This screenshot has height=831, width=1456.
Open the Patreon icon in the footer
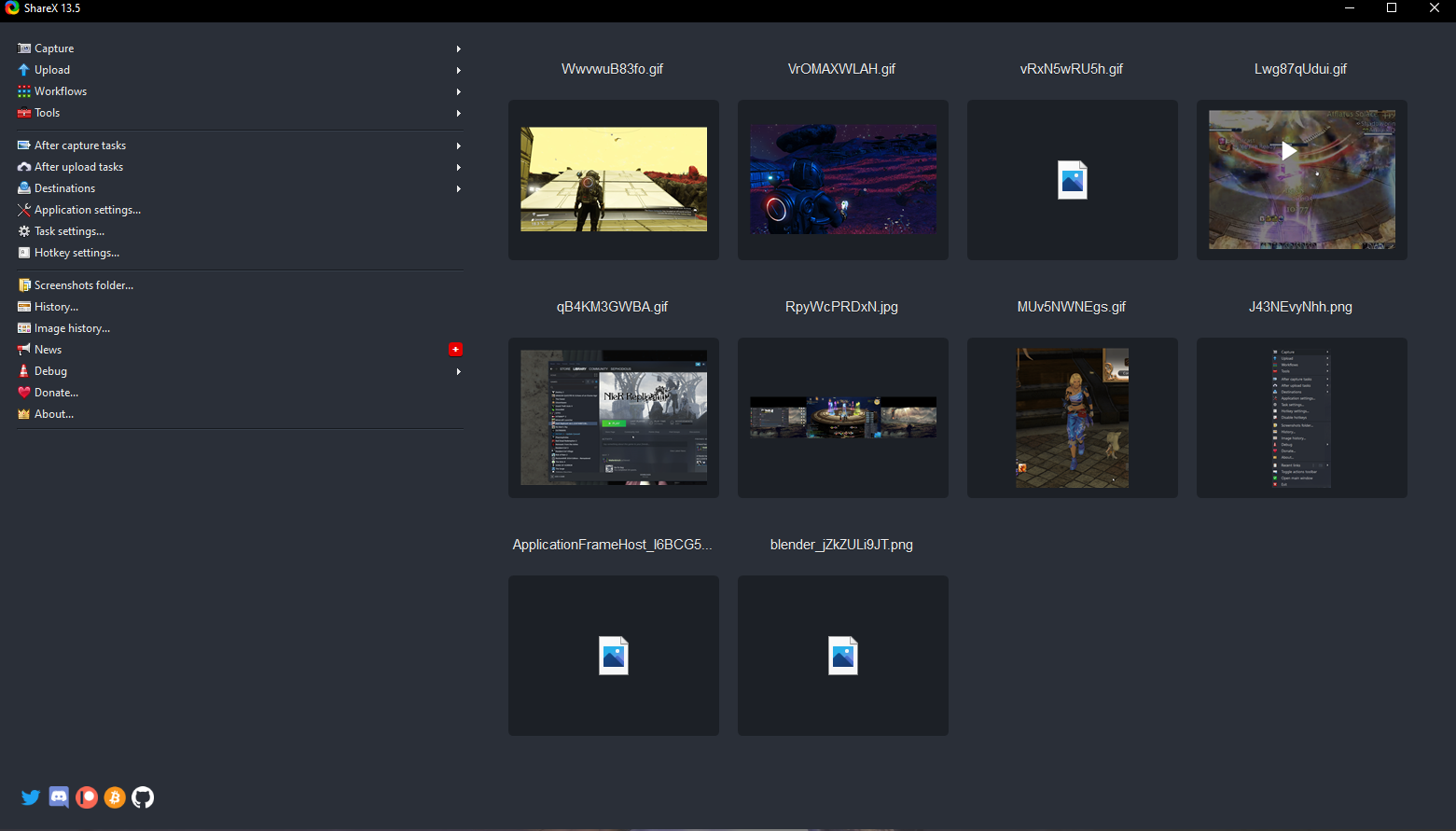coord(86,797)
